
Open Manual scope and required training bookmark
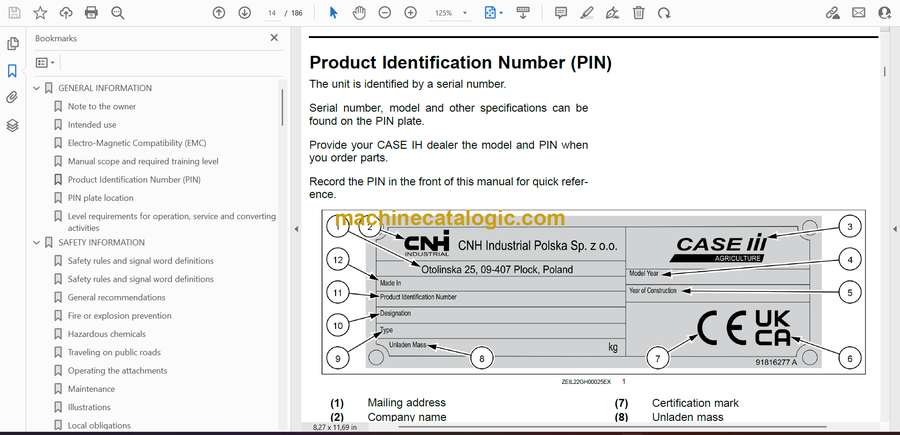[x=143, y=162]
